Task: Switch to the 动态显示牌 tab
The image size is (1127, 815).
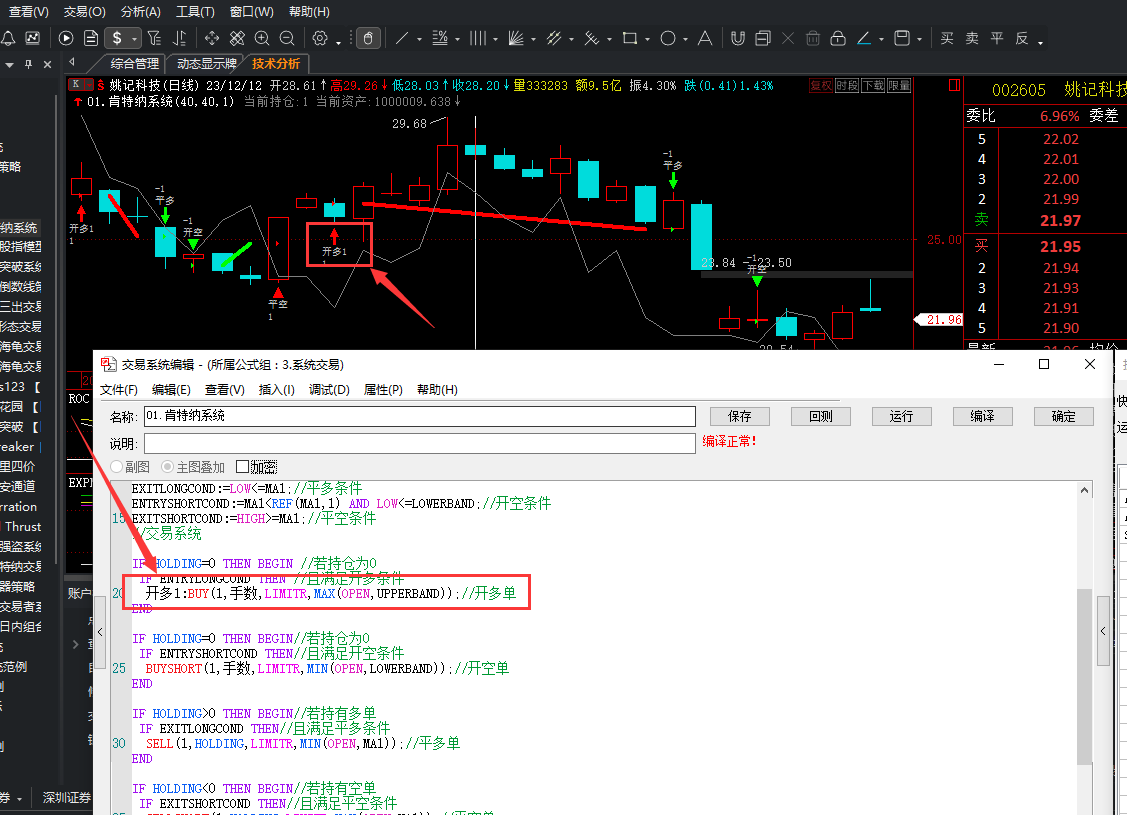Action: tap(206, 63)
